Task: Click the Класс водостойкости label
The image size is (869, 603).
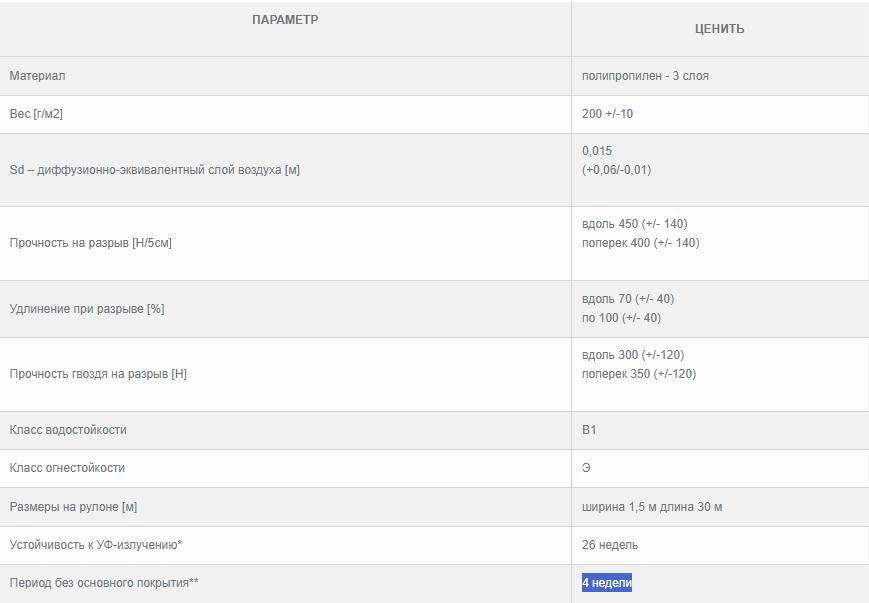Action: coord(68,430)
